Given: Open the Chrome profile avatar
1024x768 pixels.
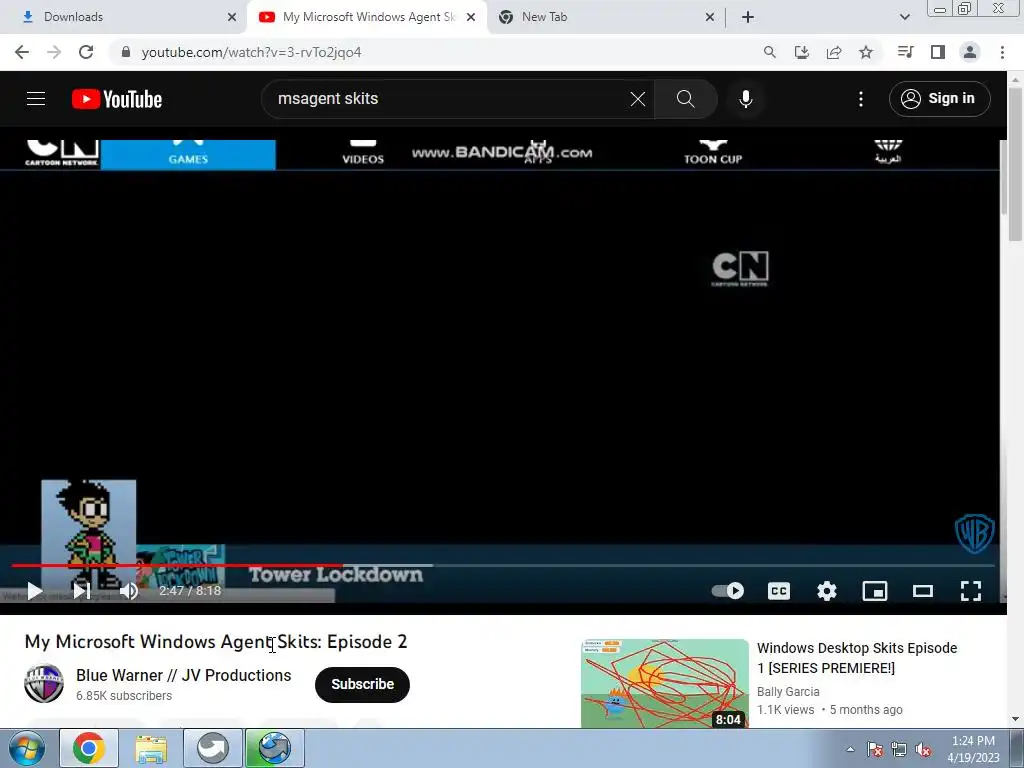Looking at the screenshot, I should 970,52.
